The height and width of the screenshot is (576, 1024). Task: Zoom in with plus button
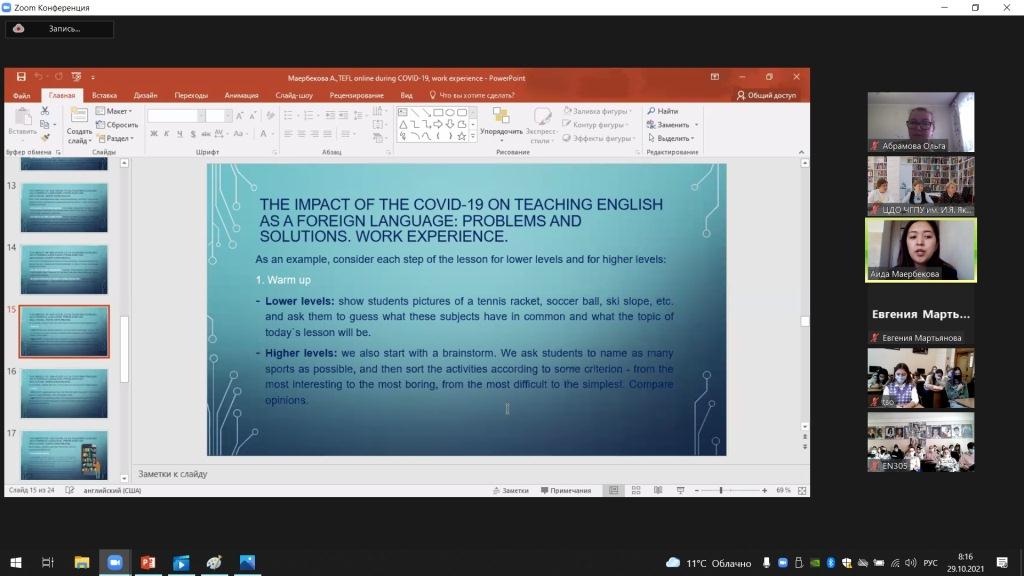pos(764,490)
